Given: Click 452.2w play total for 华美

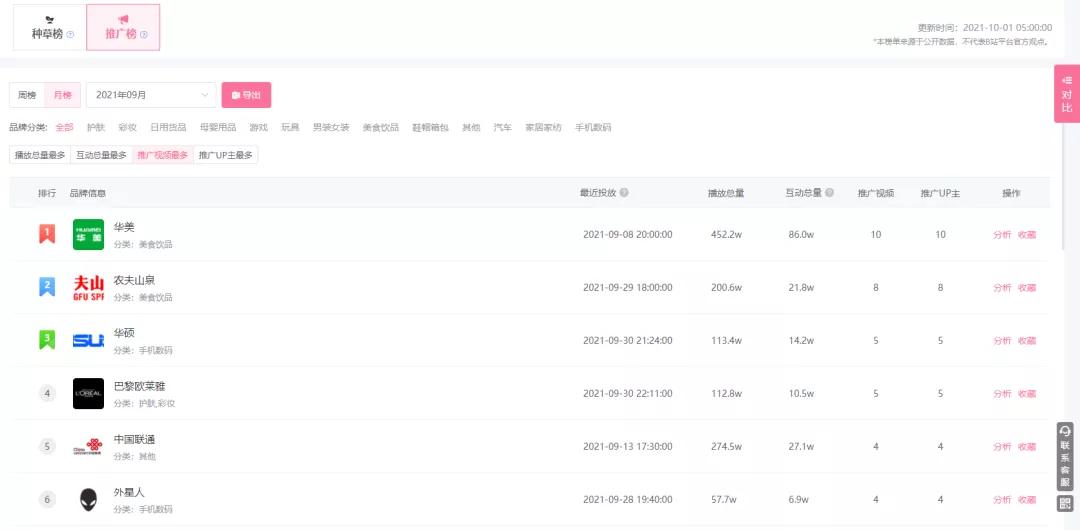Looking at the screenshot, I should 726,235.
